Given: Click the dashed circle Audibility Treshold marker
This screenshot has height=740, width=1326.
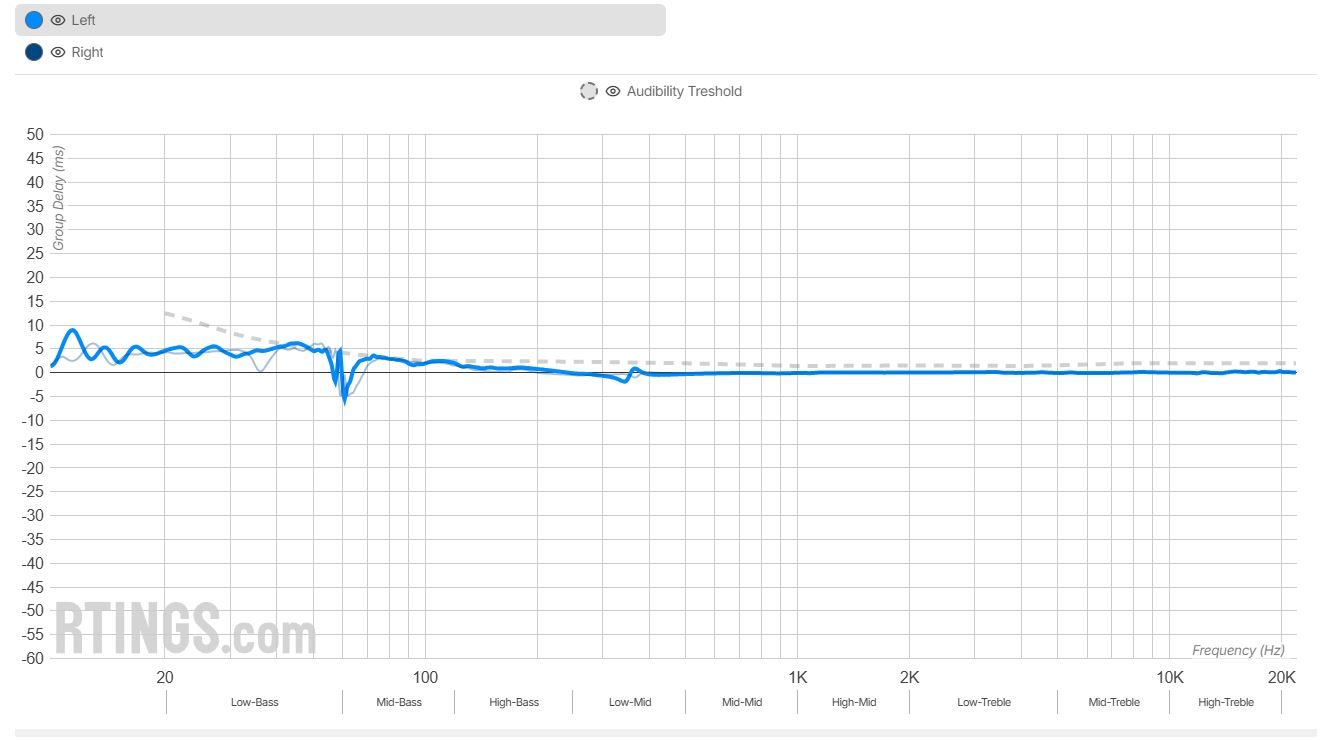Looking at the screenshot, I should pos(589,91).
